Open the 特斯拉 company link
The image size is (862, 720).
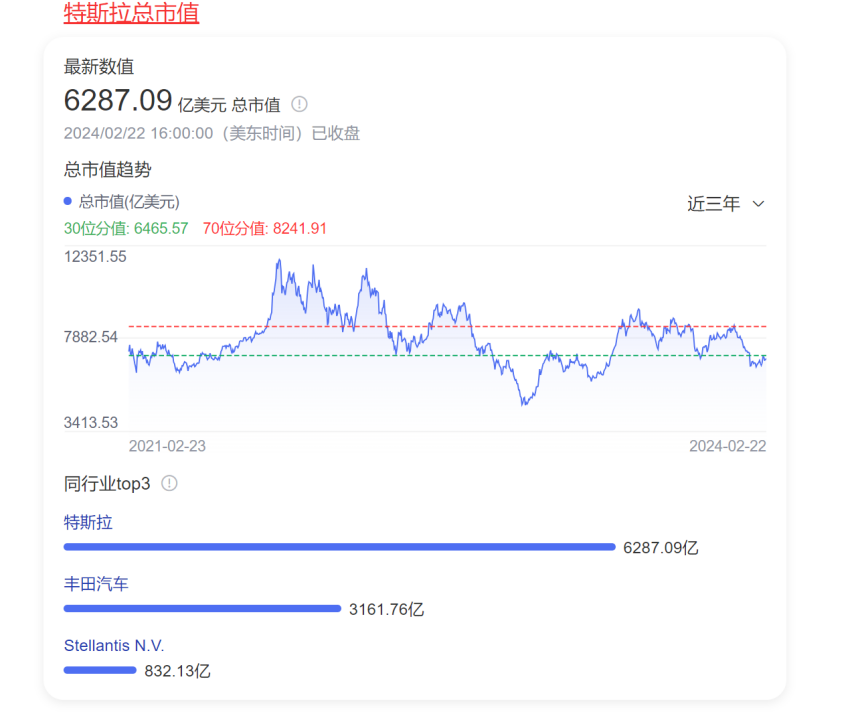(x=88, y=522)
